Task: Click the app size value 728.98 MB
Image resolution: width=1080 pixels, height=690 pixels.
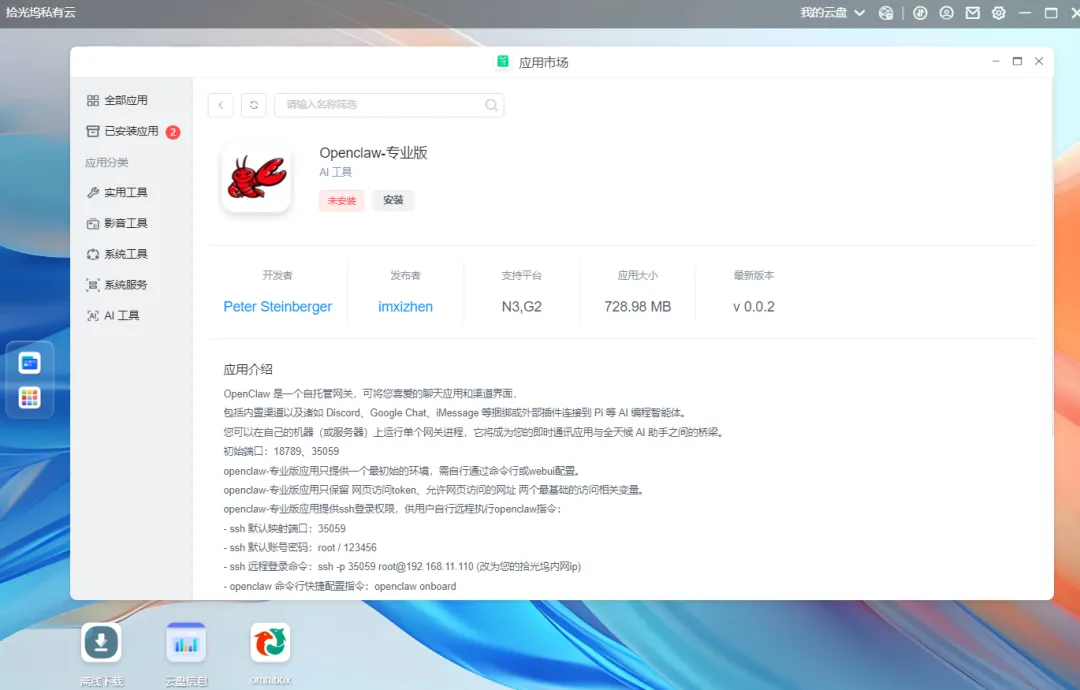Action: point(638,306)
